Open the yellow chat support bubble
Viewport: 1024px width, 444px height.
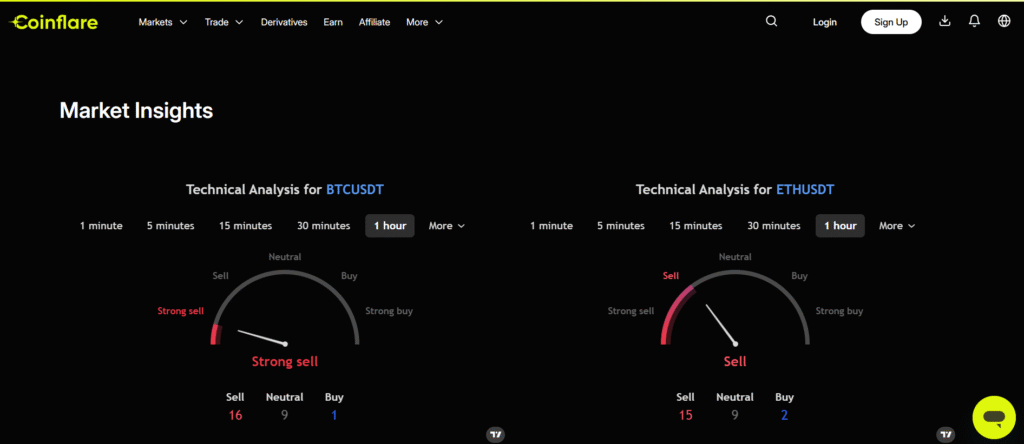(993, 415)
